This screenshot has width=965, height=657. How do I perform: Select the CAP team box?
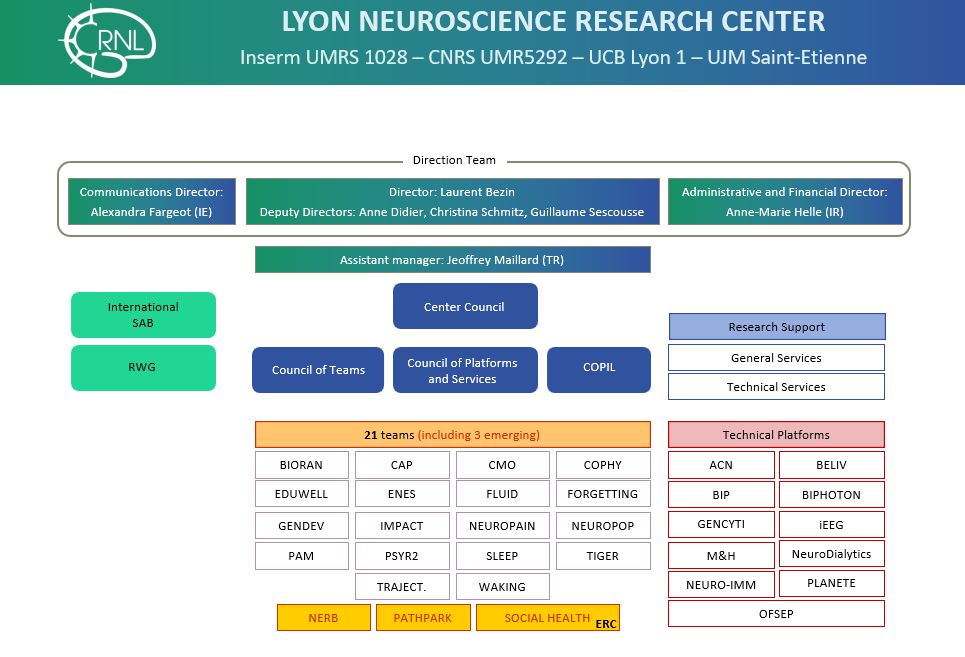click(x=402, y=465)
